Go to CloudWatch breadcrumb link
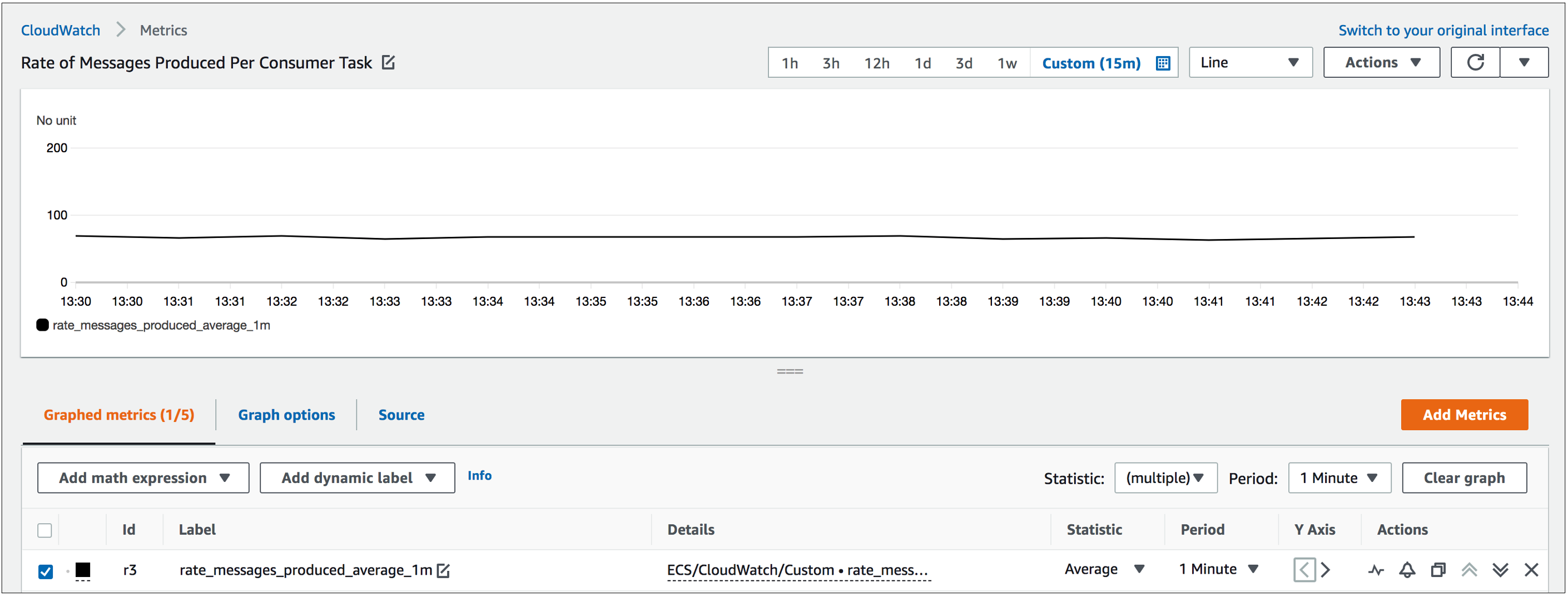Viewport: 1568px width, 597px height. click(x=61, y=31)
